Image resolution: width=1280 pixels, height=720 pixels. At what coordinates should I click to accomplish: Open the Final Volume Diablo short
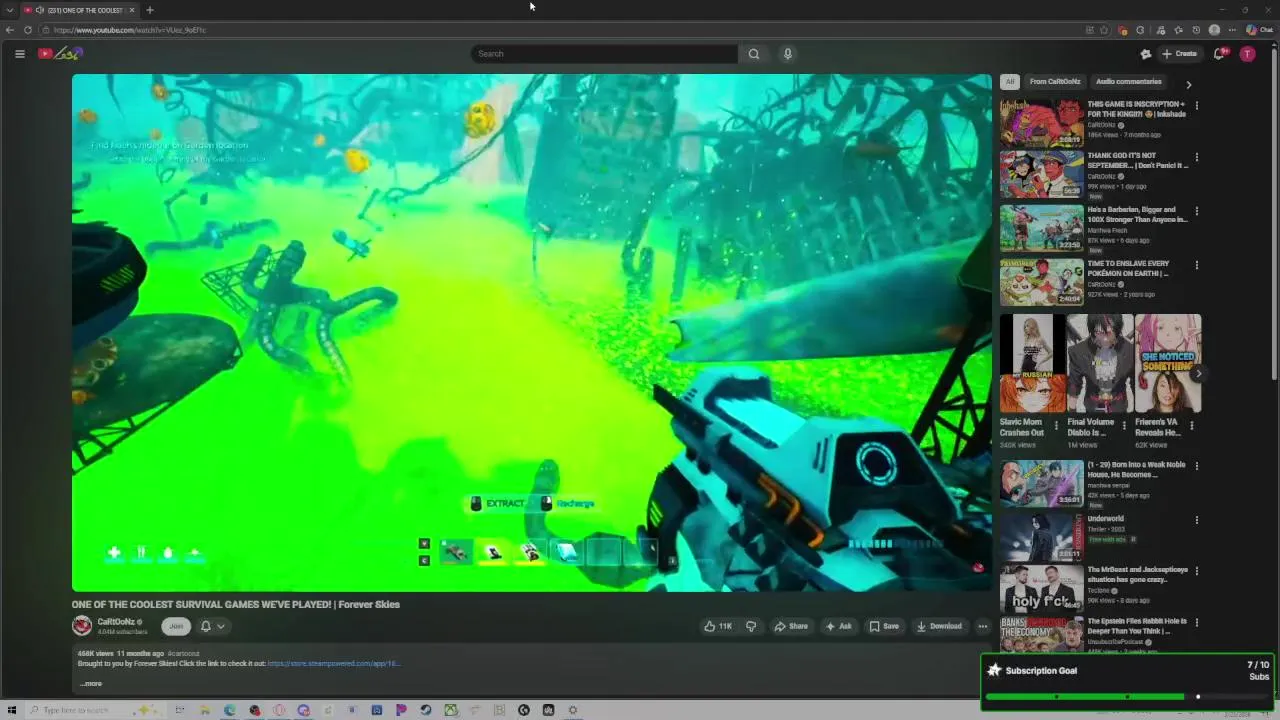(x=1099, y=363)
